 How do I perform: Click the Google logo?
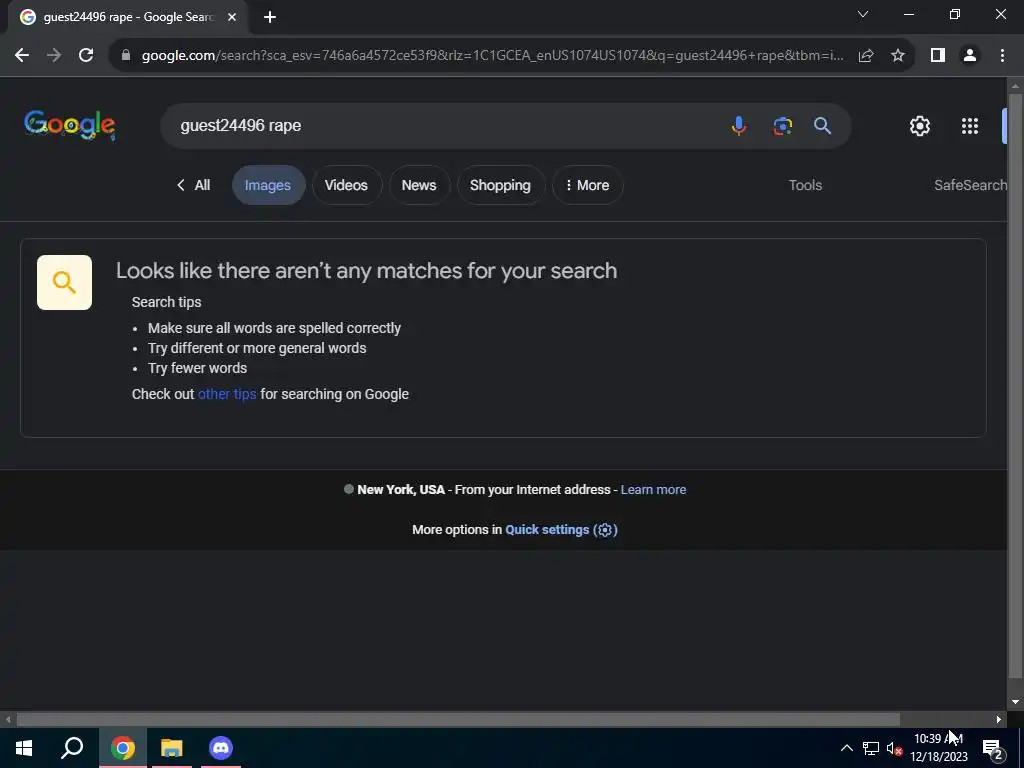(70, 125)
